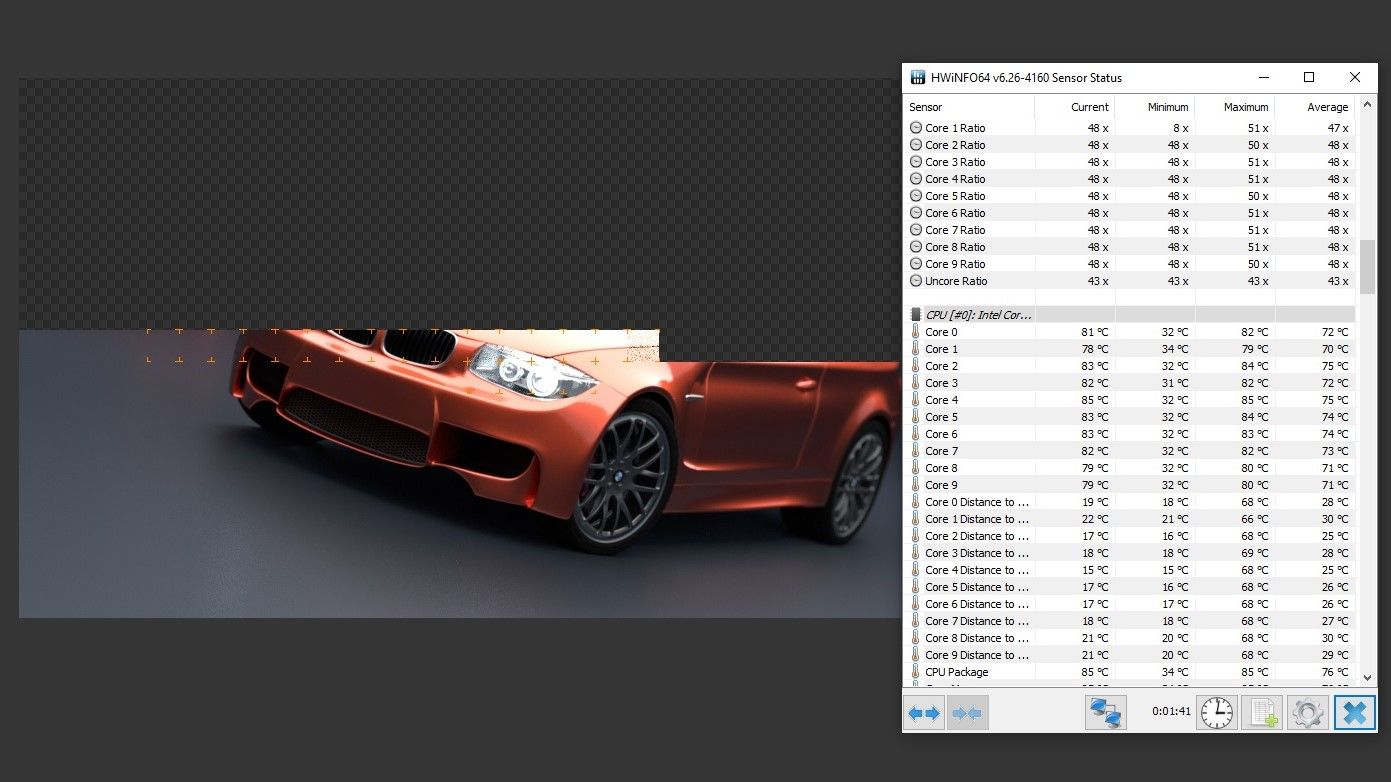Image resolution: width=1391 pixels, height=782 pixels.
Task: Click the Average column header
Action: [1327, 107]
